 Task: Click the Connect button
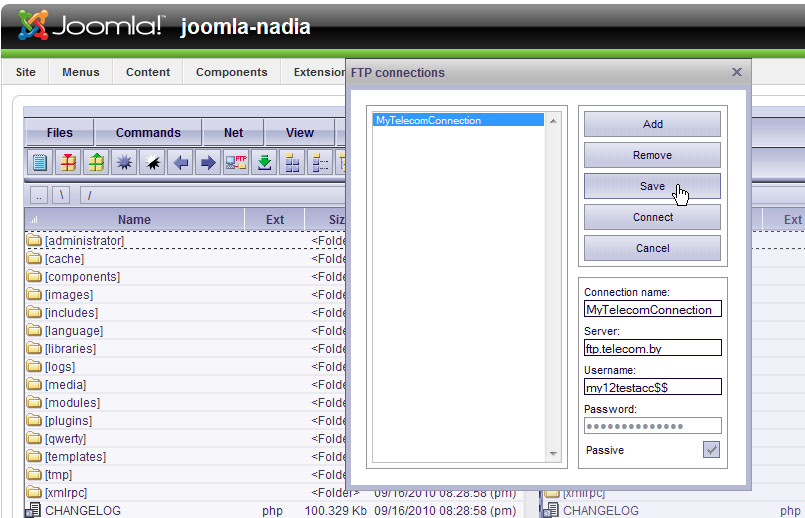(x=653, y=217)
